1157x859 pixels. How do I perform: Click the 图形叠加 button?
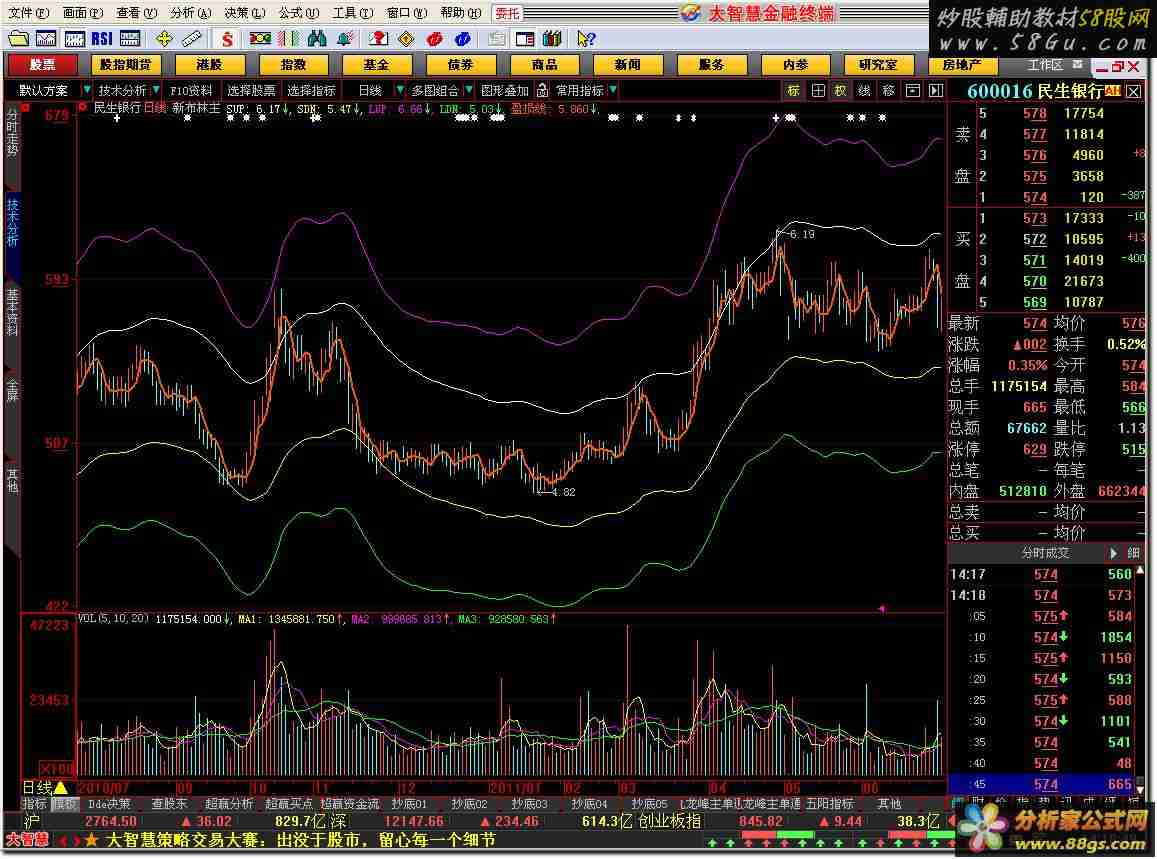505,90
